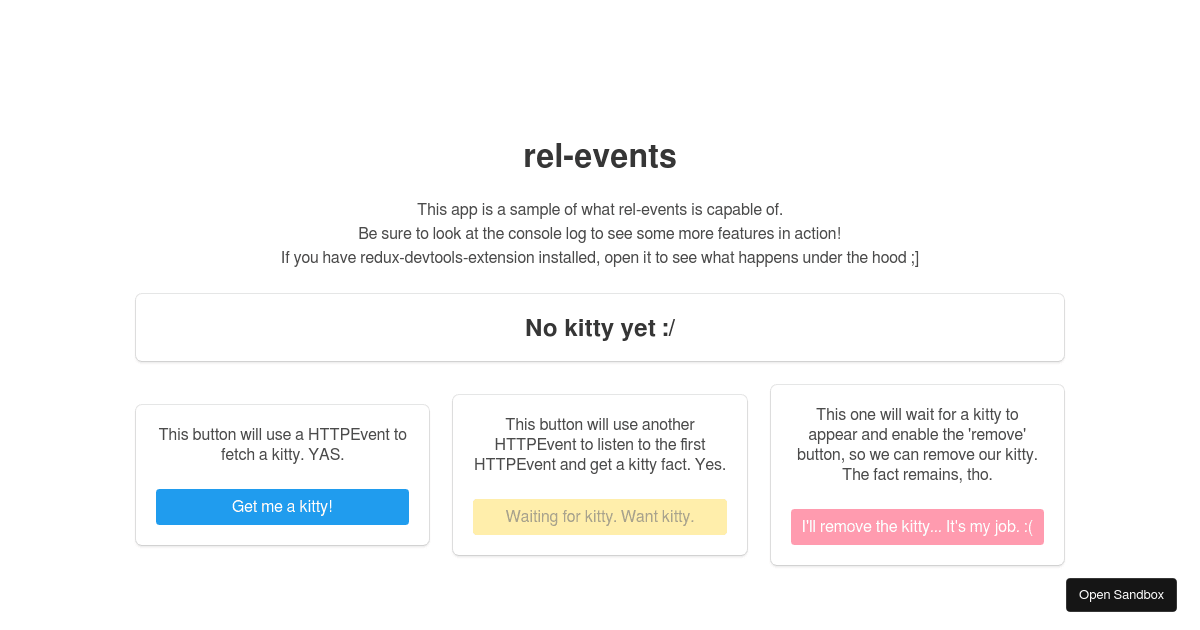Click the 'rel-events' page title

click(599, 156)
